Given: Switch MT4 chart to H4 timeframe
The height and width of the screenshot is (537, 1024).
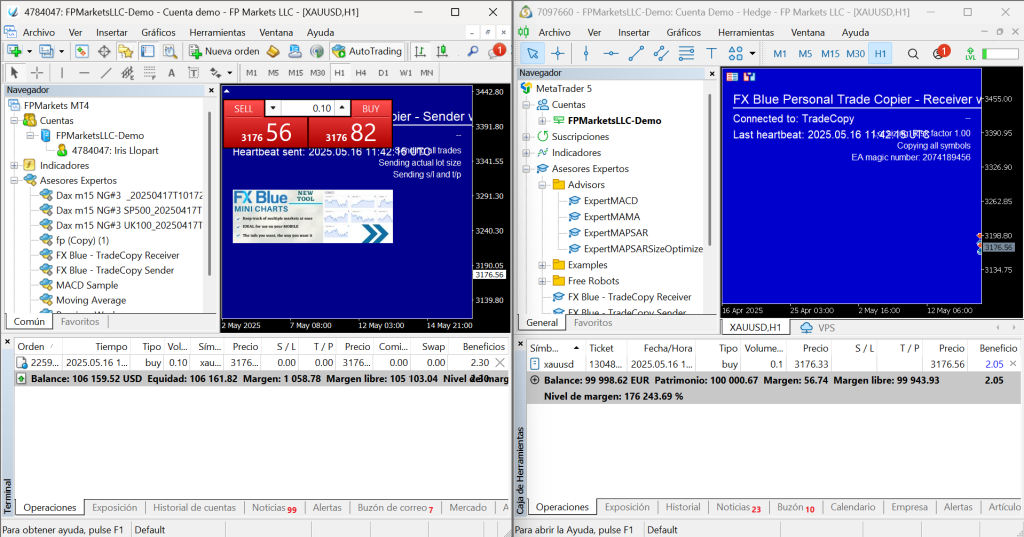Looking at the screenshot, I should pos(360,73).
